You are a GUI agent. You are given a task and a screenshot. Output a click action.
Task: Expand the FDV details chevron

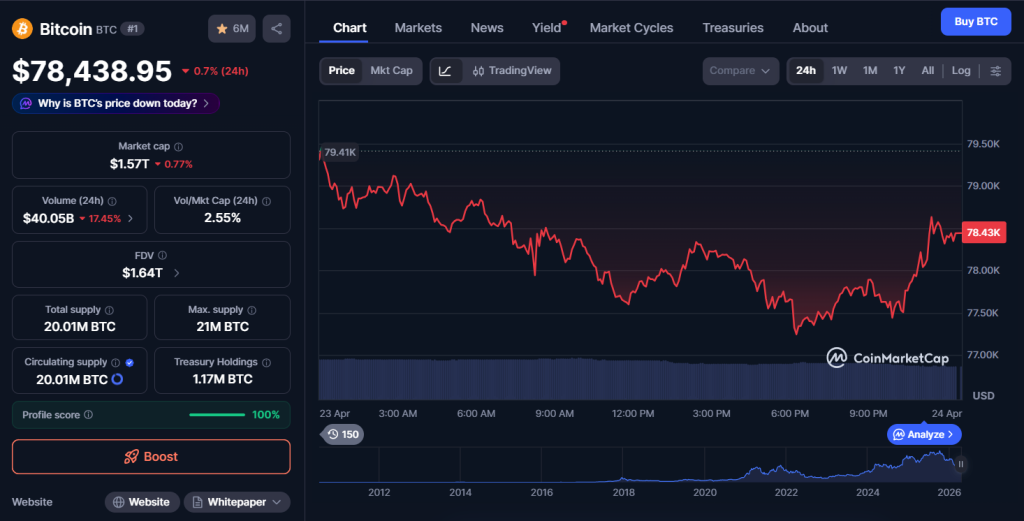(177, 273)
